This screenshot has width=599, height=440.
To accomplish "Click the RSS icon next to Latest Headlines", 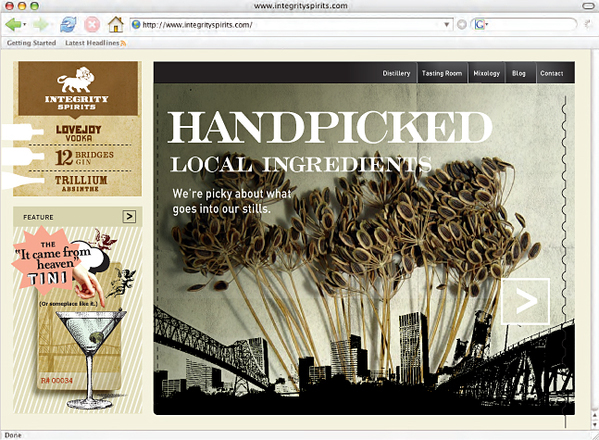I will point(123,44).
